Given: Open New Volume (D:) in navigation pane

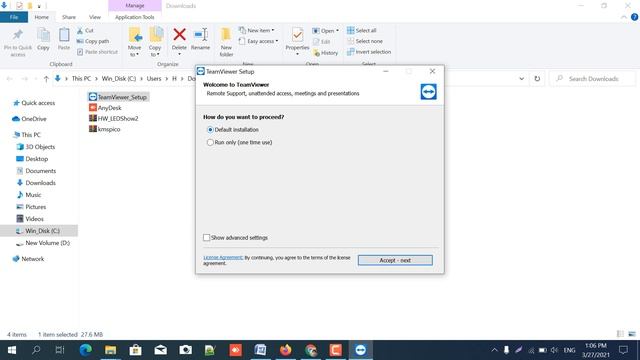Looking at the screenshot, I should (x=43, y=243).
